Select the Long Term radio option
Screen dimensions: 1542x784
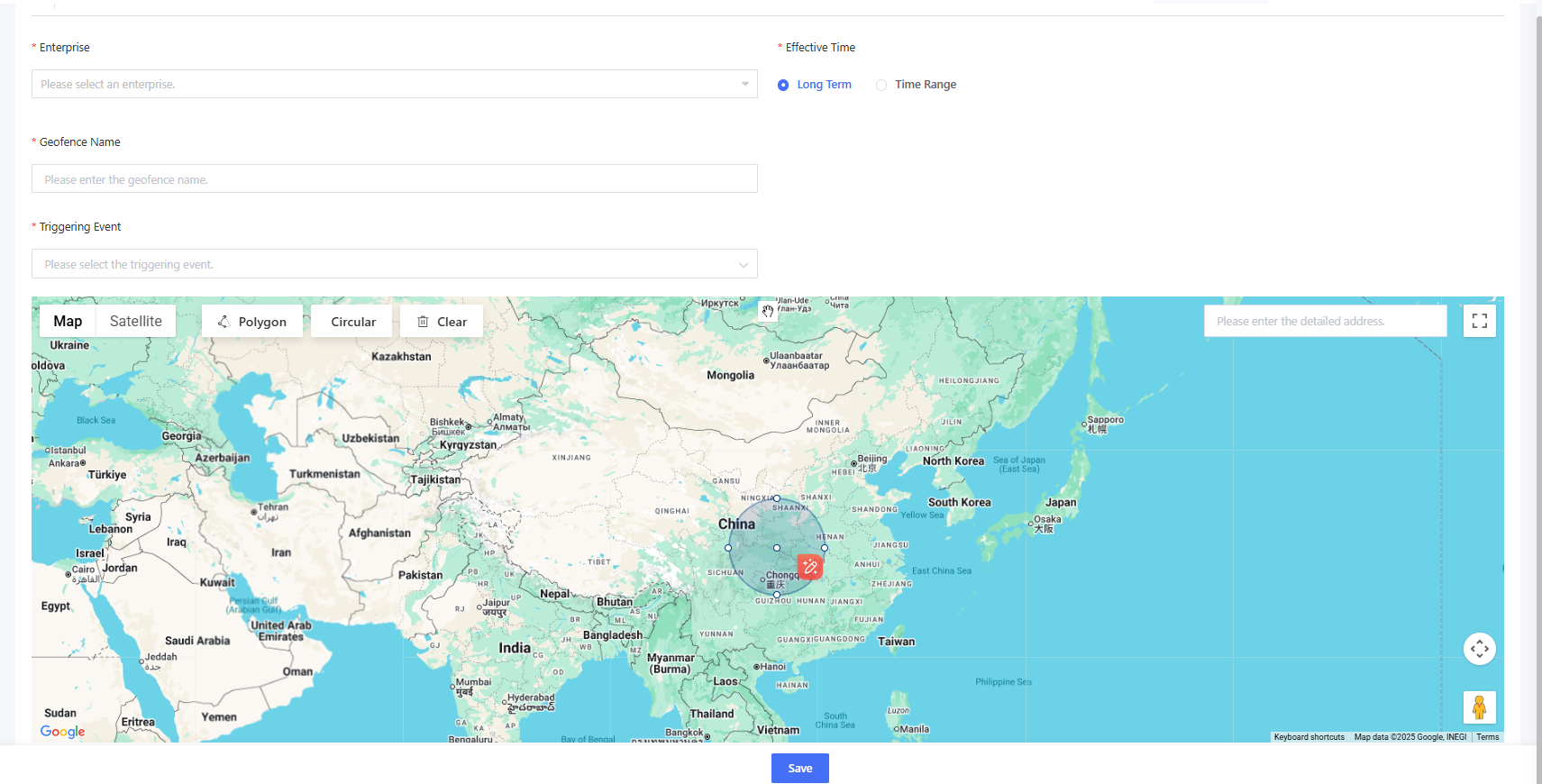(x=783, y=85)
